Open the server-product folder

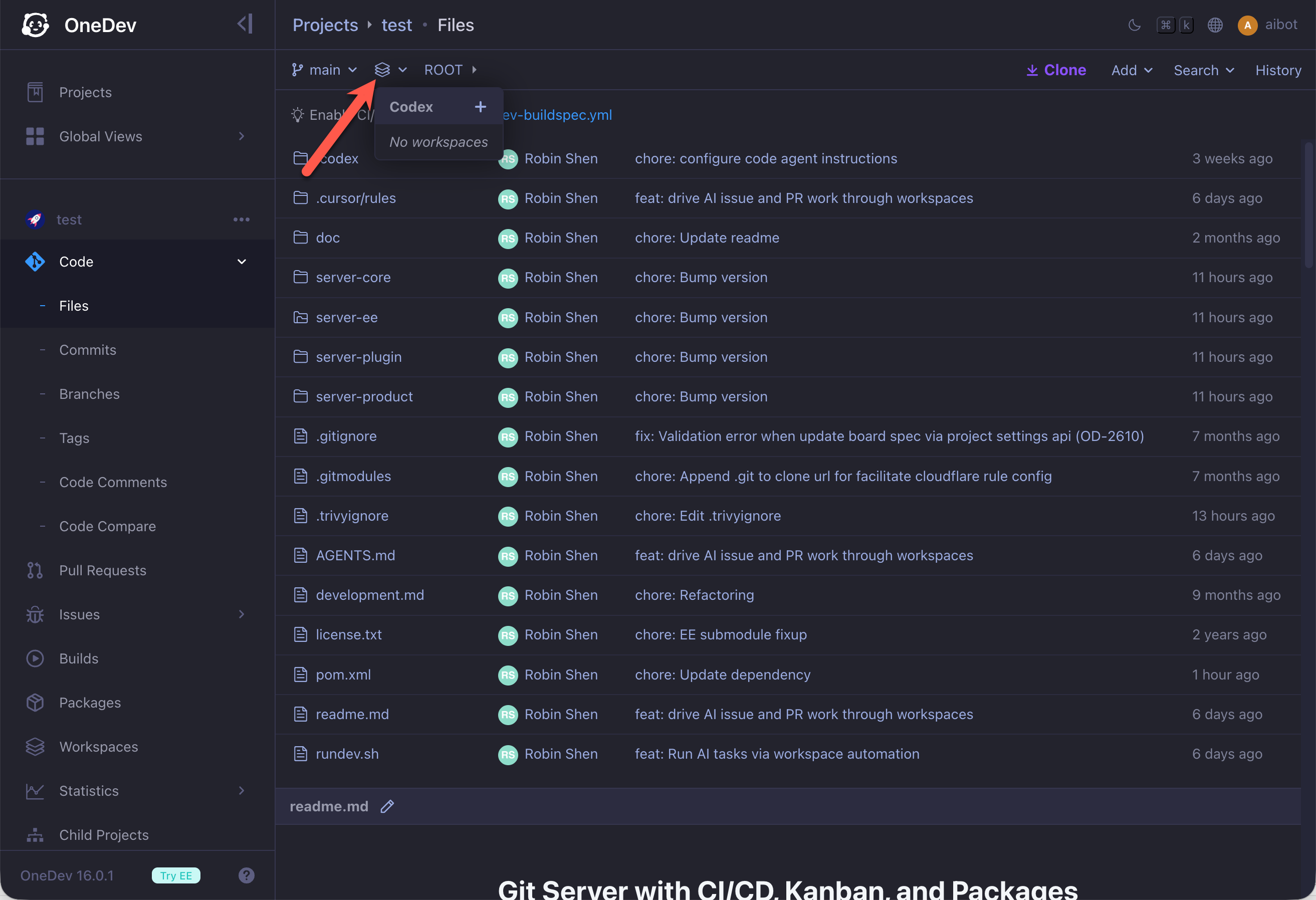(x=364, y=397)
